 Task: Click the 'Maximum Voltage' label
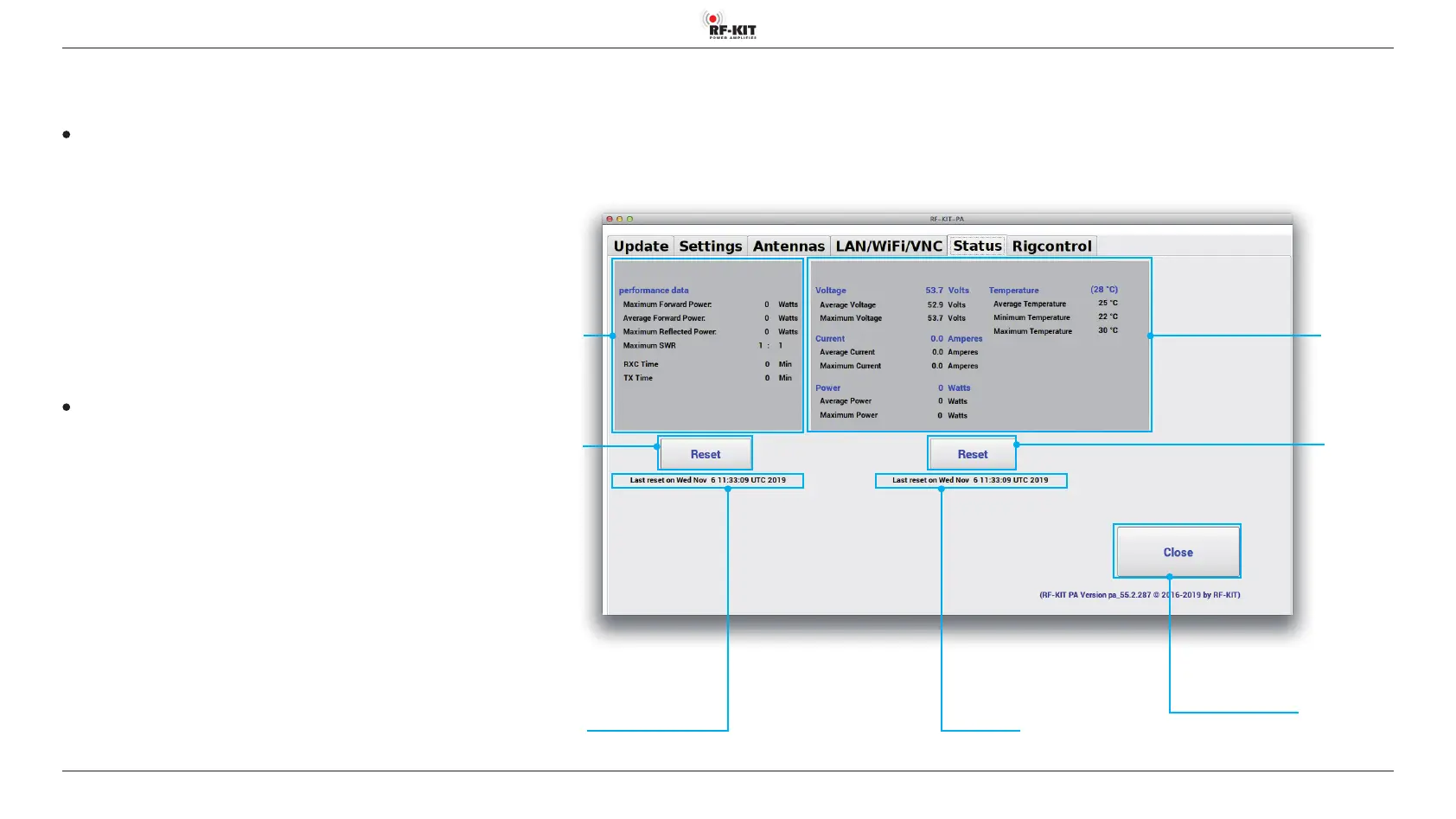click(x=851, y=318)
